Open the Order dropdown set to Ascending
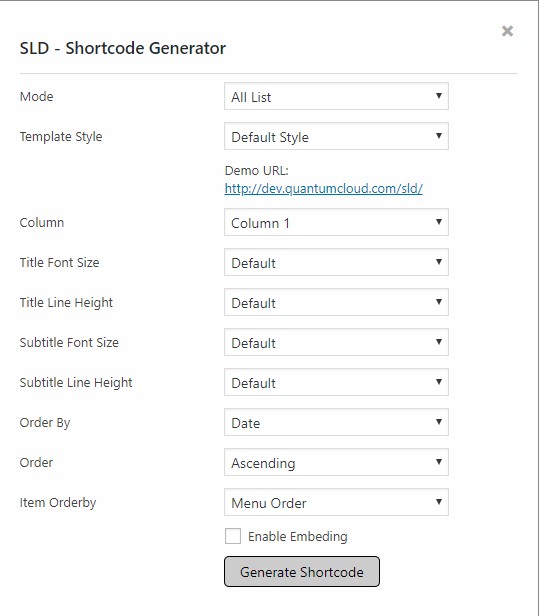Image resolution: width=539 pixels, height=616 pixels. click(x=336, y=462)
